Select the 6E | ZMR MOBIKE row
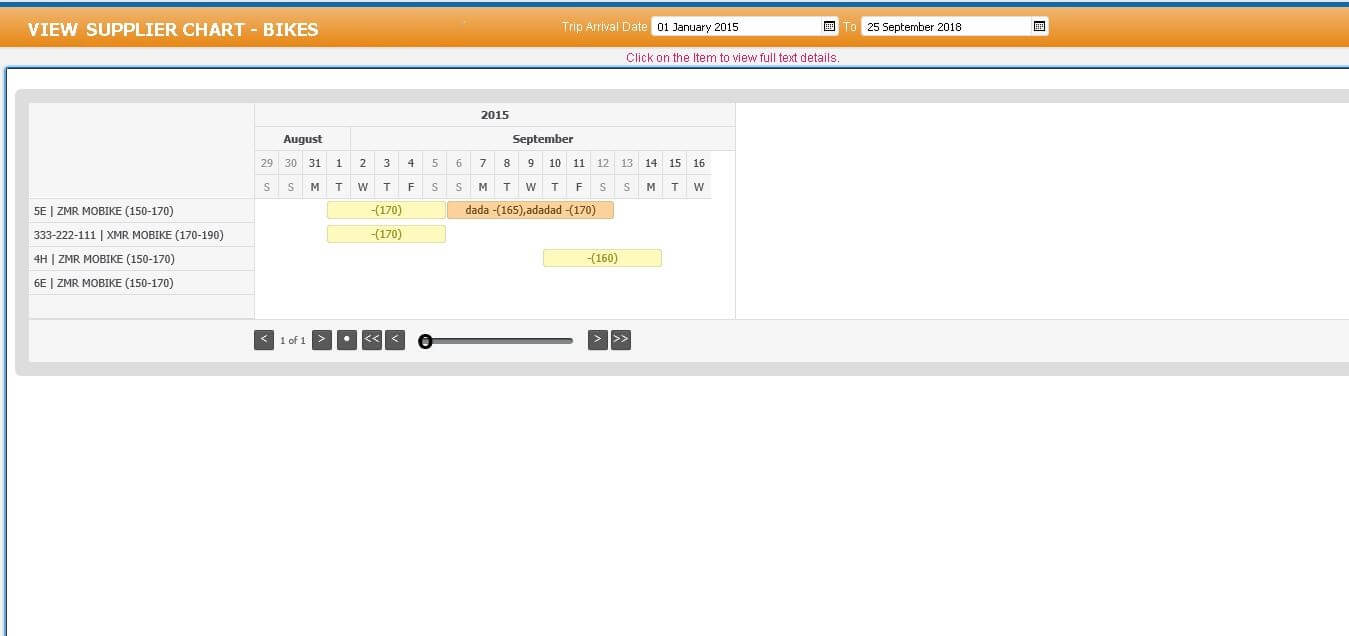 point(103,283)
